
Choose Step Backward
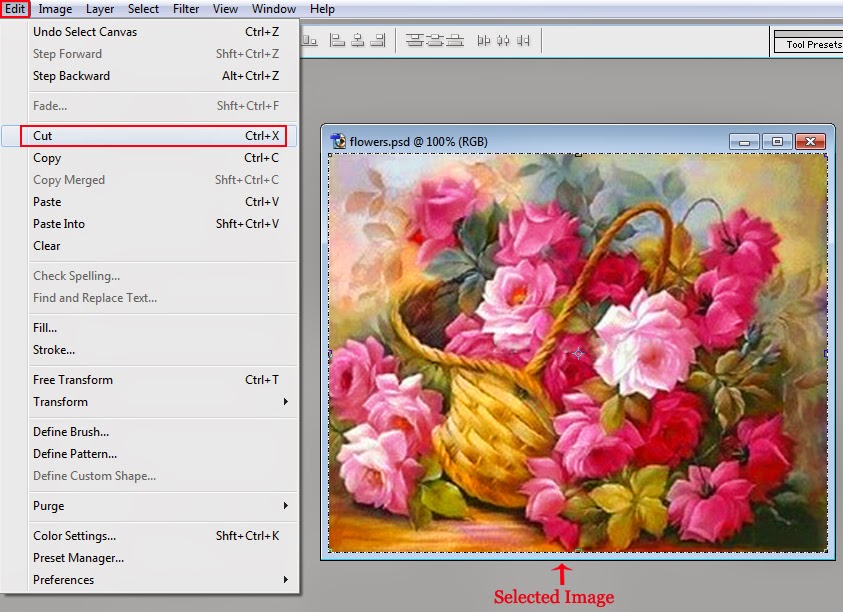pos(156,76)
